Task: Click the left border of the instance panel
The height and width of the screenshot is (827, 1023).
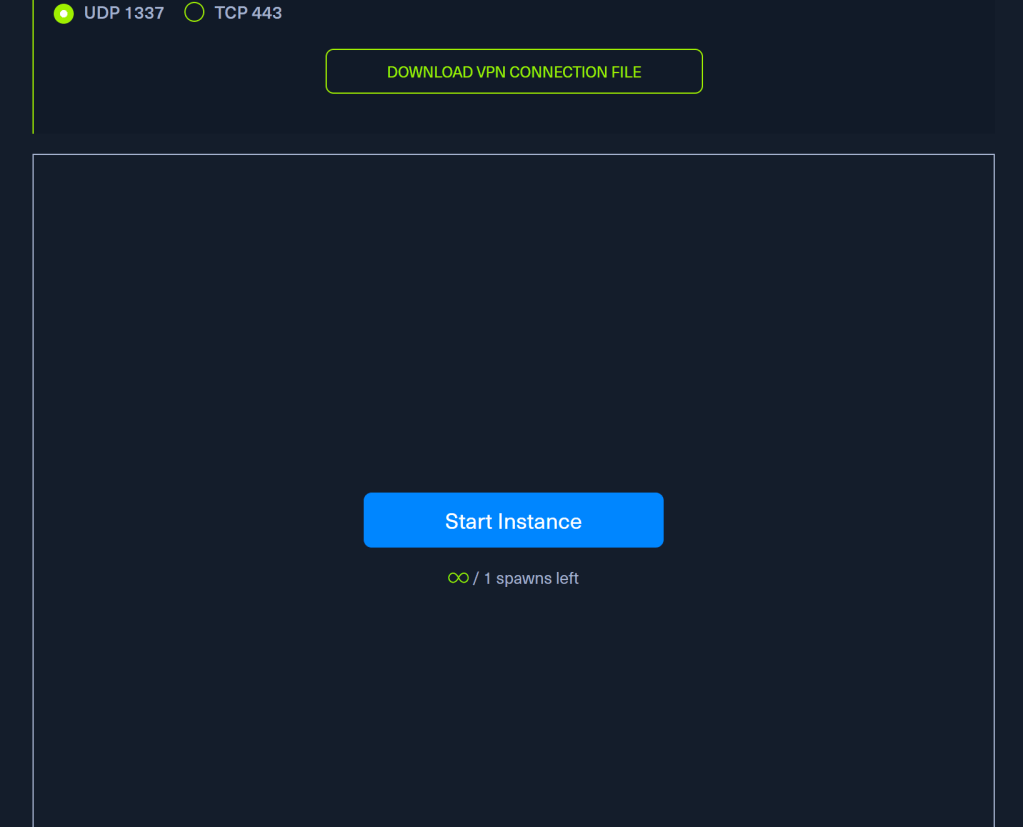Action: (x=33, y=490)
